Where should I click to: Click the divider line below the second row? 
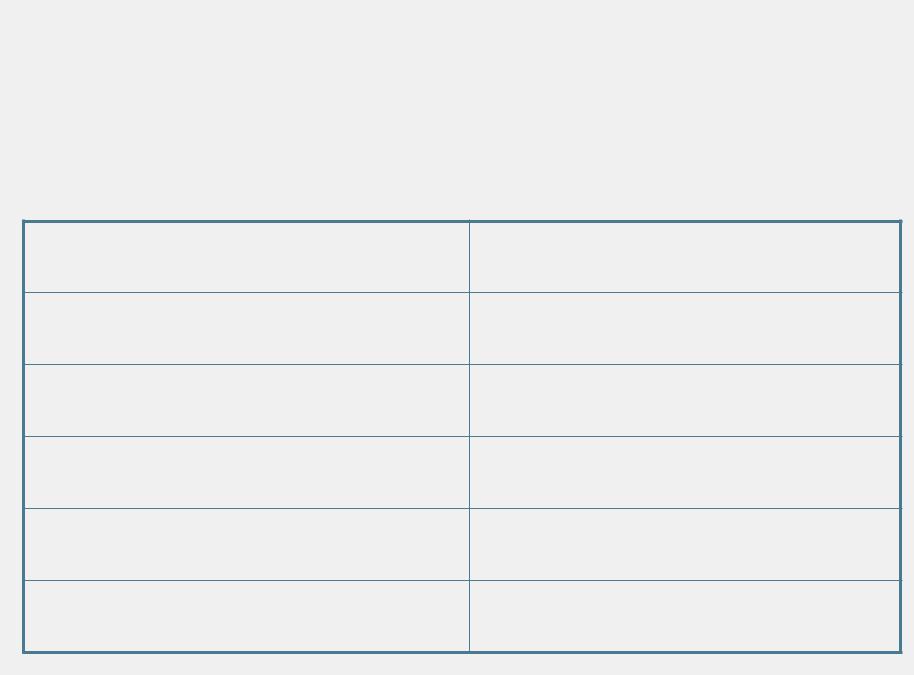pos(462,364)
